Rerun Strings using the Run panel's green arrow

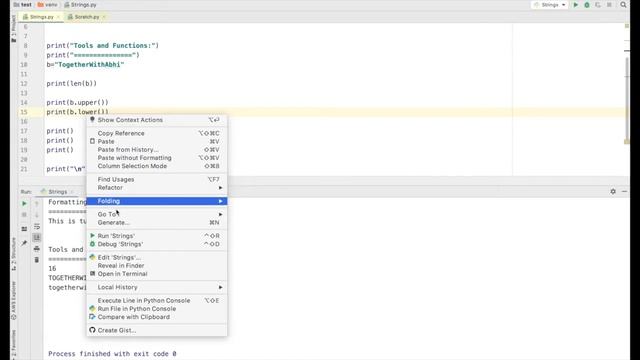[x=24, y=203]
